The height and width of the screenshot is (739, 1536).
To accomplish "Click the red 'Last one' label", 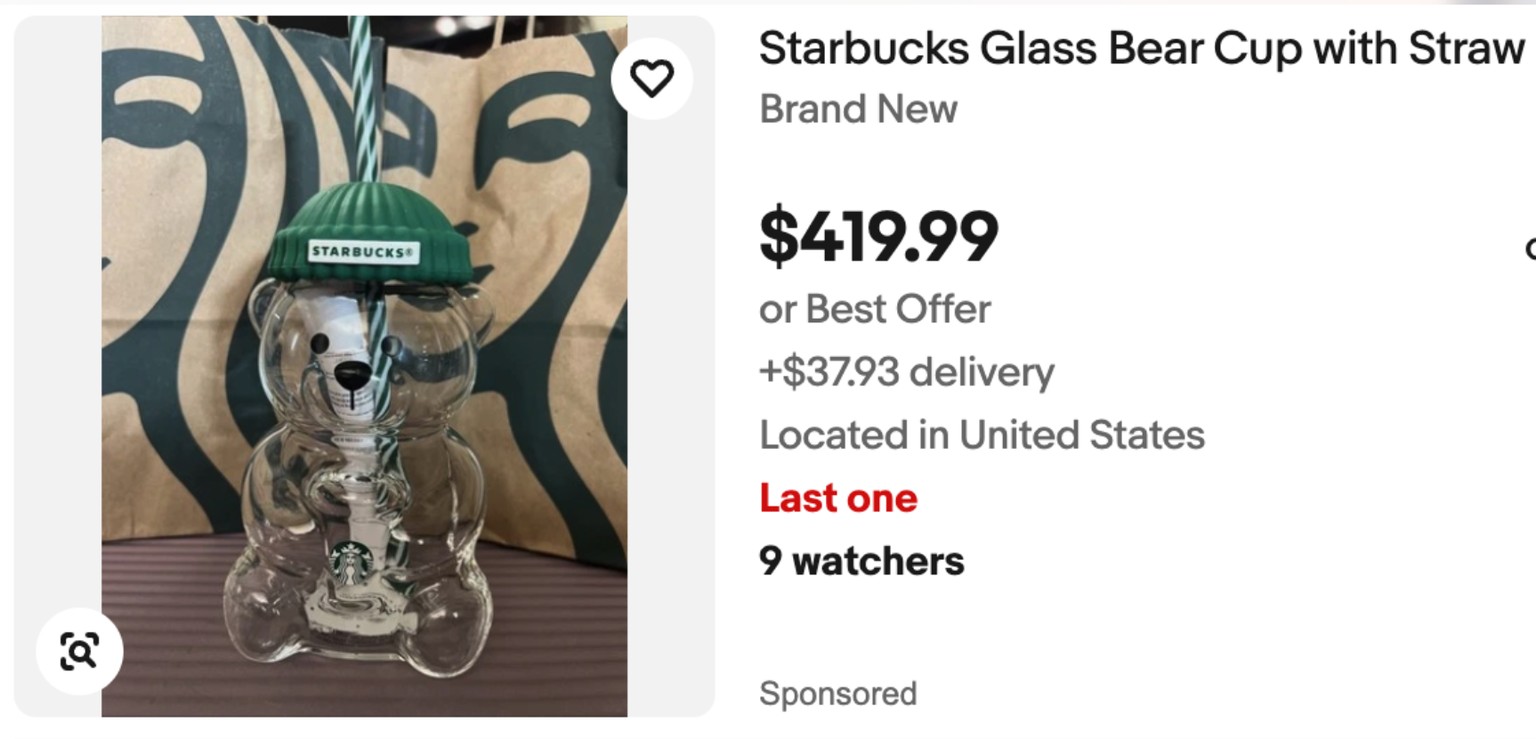I will tap(838, 498).
